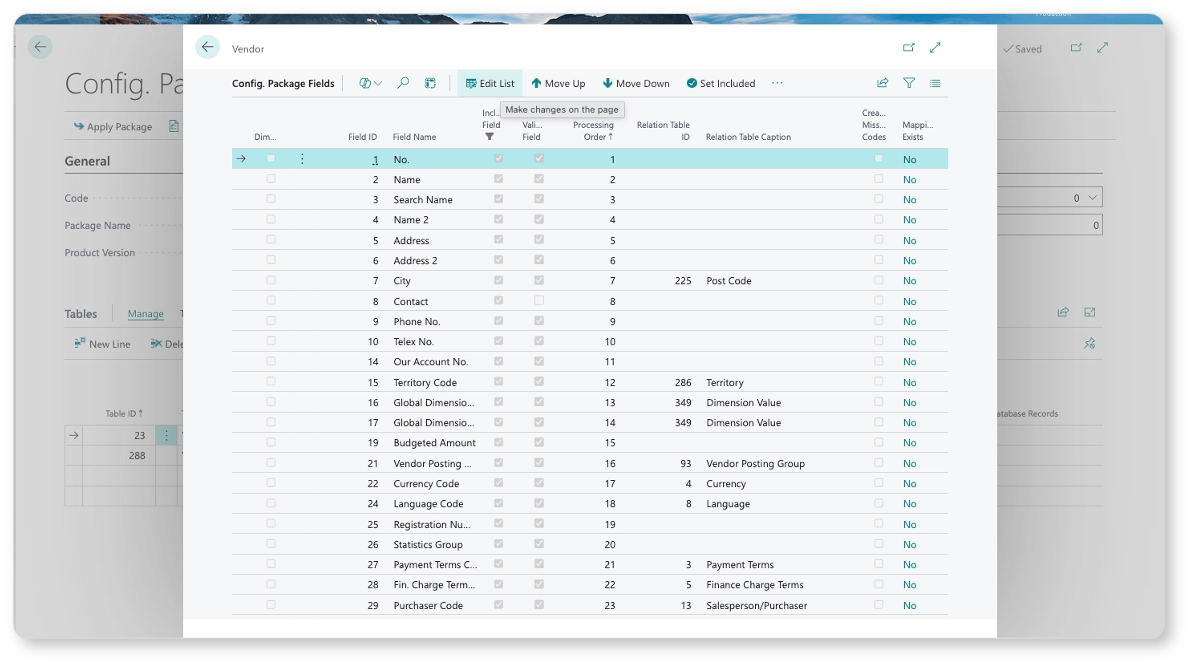Toggle Dimension checkbox for Global Dimension field 16
Image resolution: width=1192 pixels, height=666 pixels.
(x=271, y=401)
